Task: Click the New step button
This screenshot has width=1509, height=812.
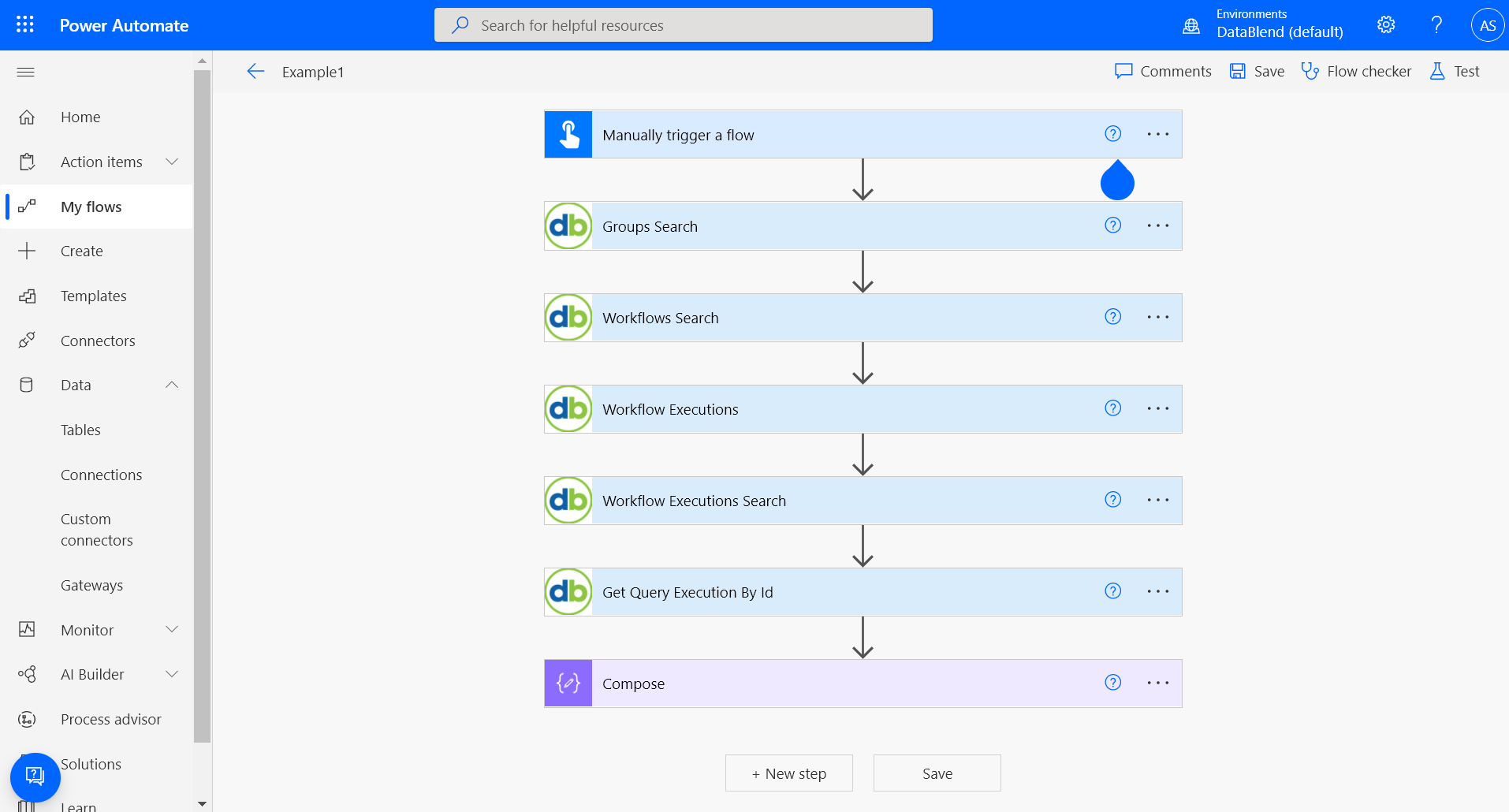Action: coord(788,773)
